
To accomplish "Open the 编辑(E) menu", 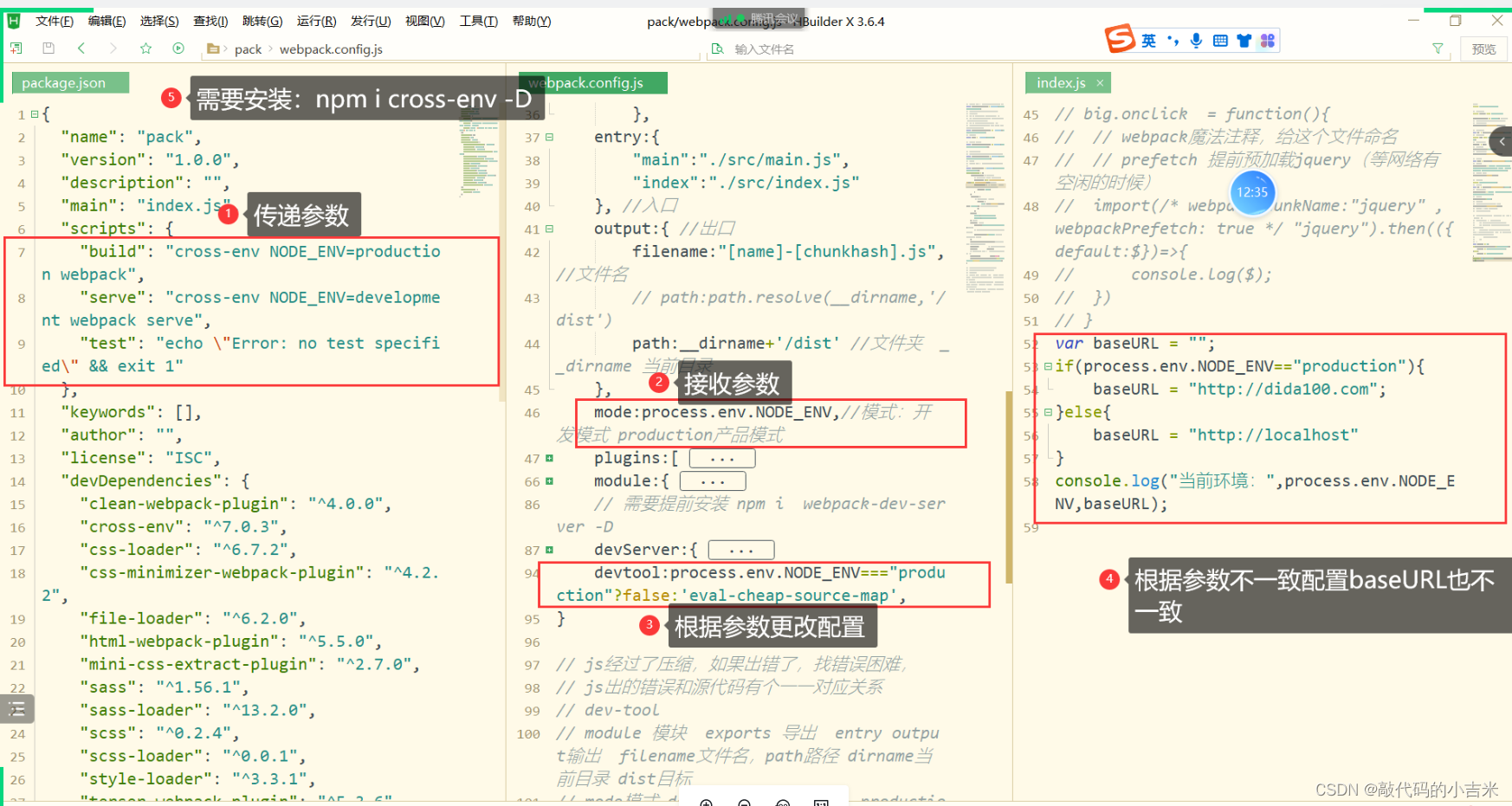I will pos(107,21).
